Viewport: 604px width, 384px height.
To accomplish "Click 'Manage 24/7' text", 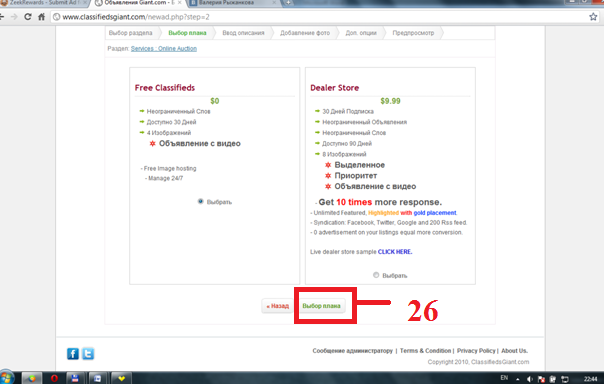I will click(166, 178).
